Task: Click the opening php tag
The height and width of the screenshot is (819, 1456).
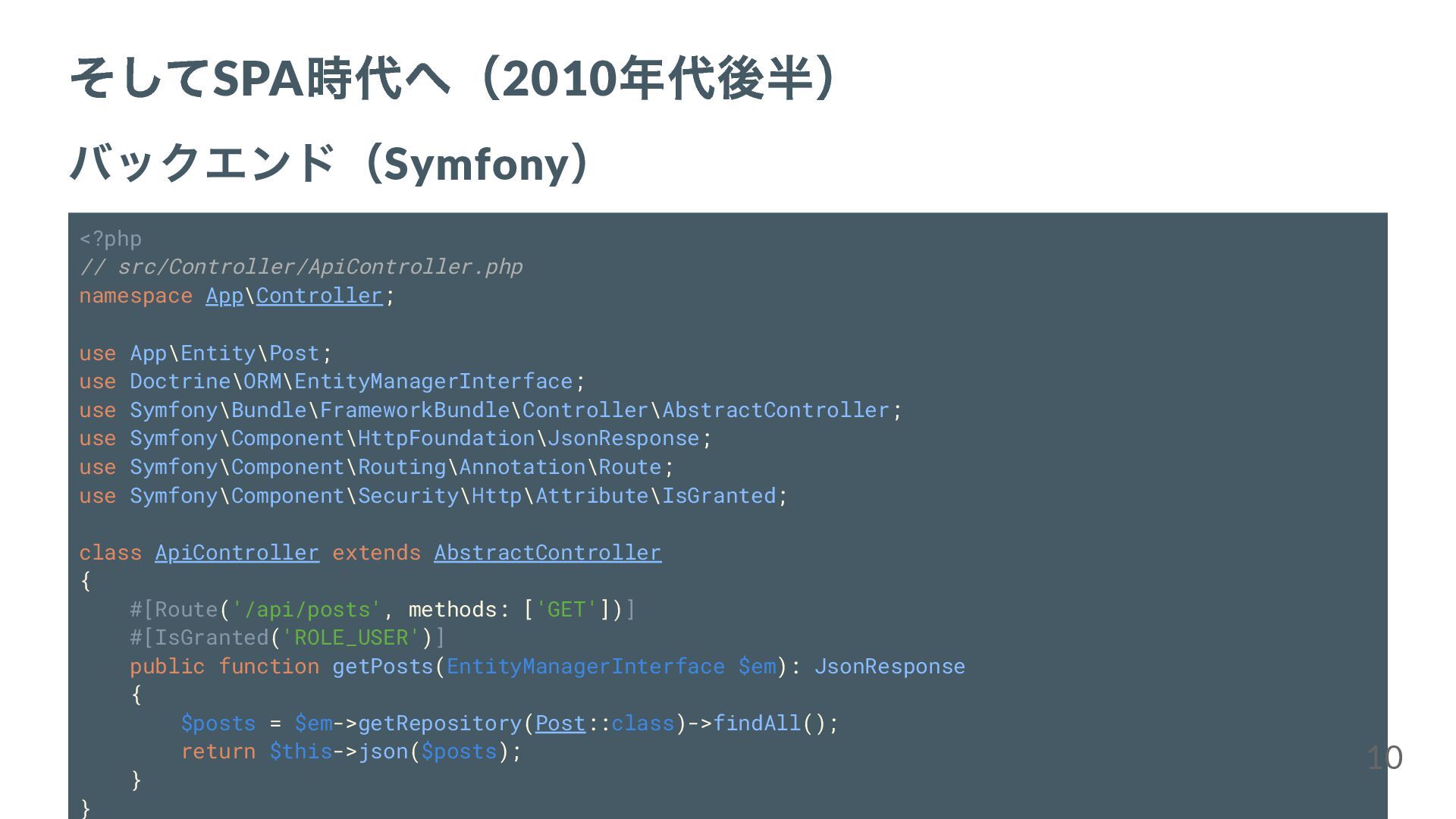Action: pyautogui.click(x=111, y=239)
